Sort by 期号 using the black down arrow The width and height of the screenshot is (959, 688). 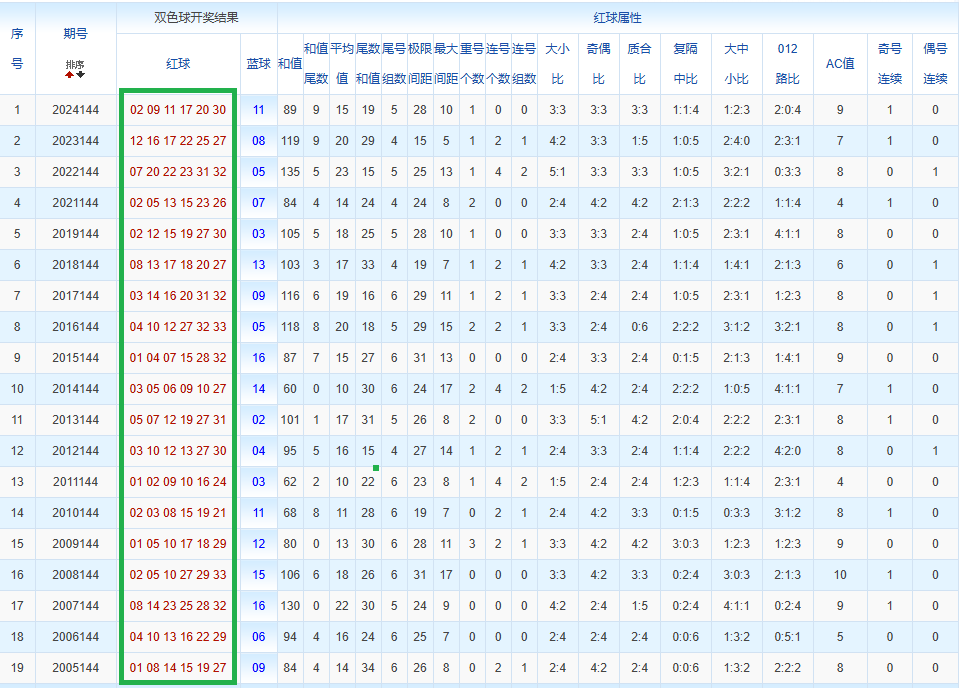[x=81, y=75]
